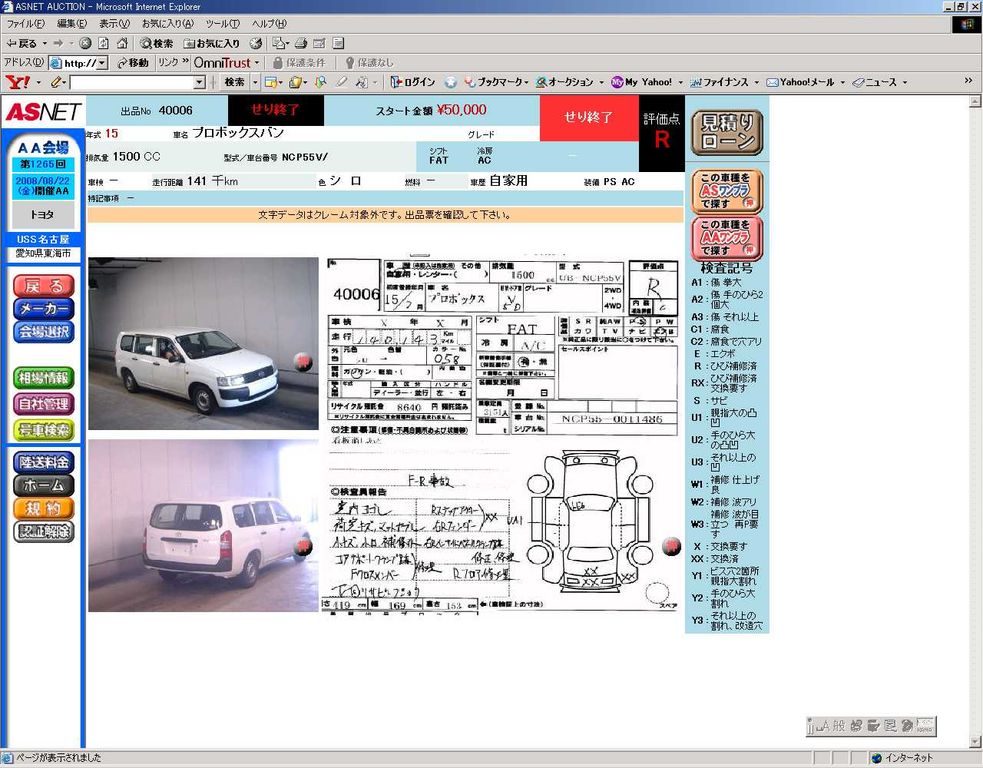Click the Yahoo toolbar 検索 button
Screen dimensions: 983x768
click(234, 82)
